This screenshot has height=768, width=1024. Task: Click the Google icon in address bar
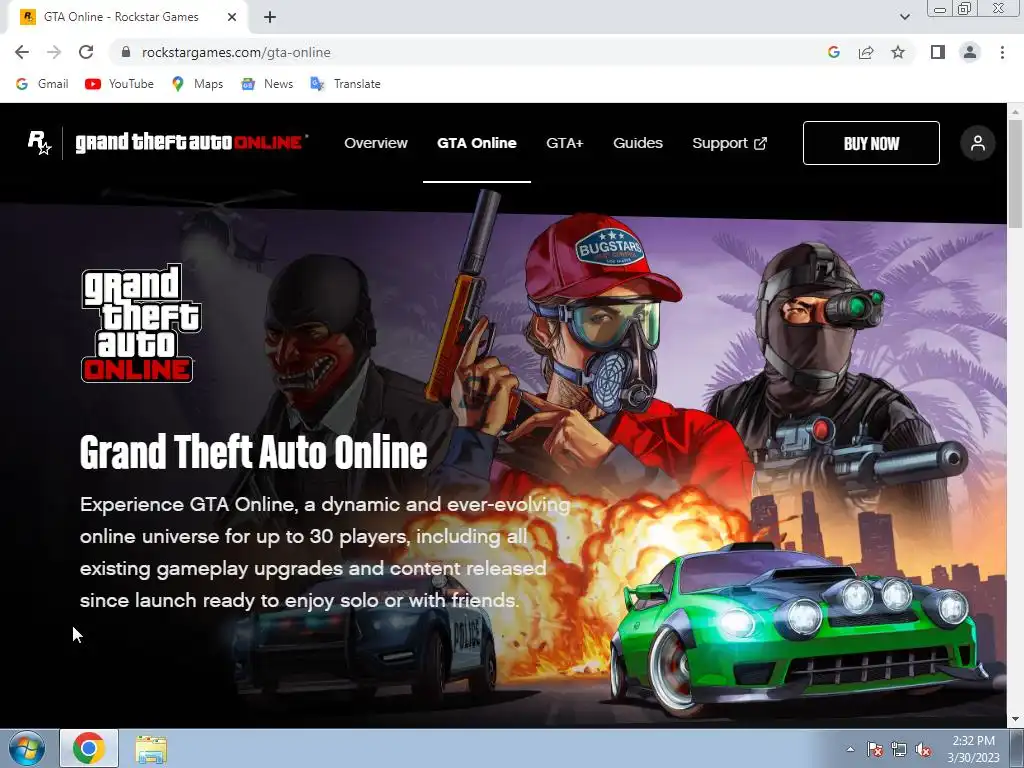tap(833, 52)
